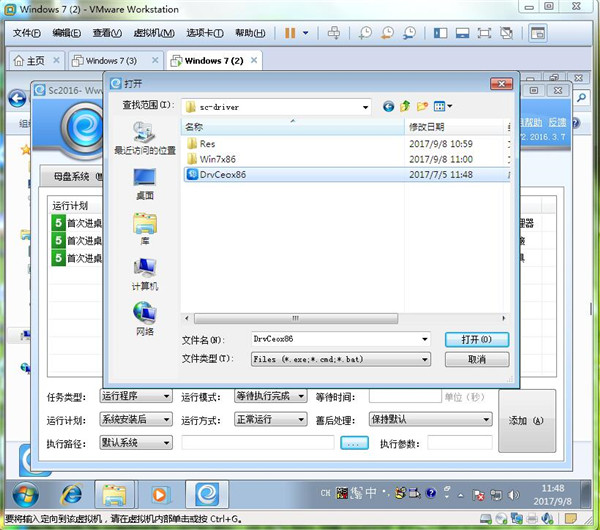600x530 pixels.
Task: Click the back arrow in the Explorer window
Action: (18, 99)
